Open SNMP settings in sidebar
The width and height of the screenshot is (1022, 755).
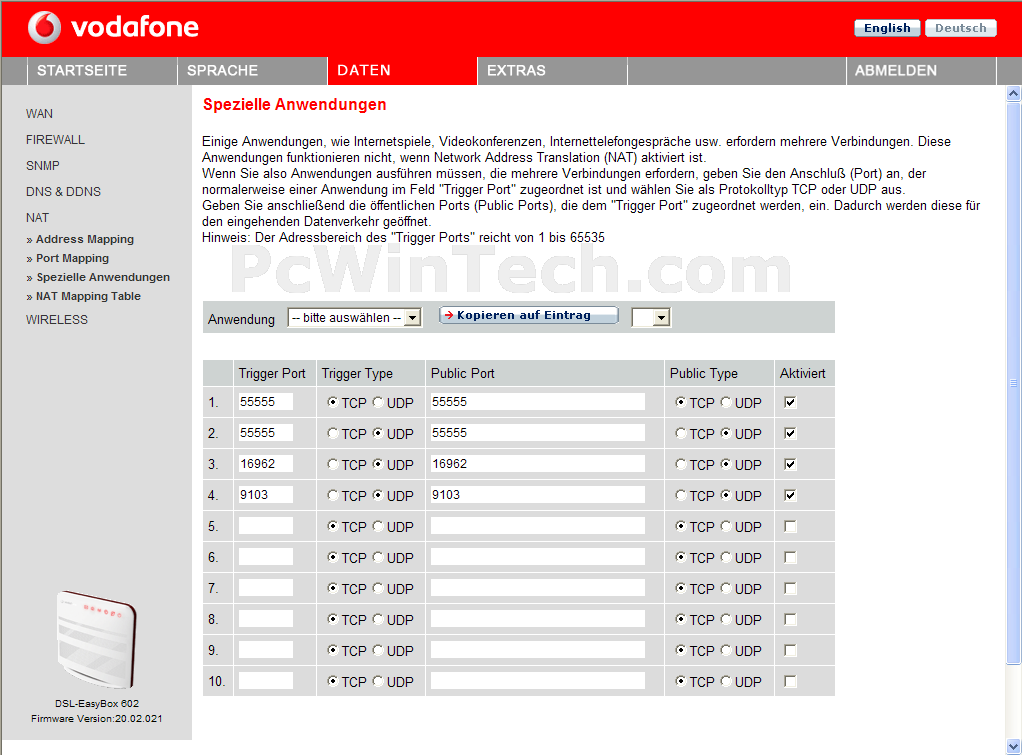[x=42, y=166]
